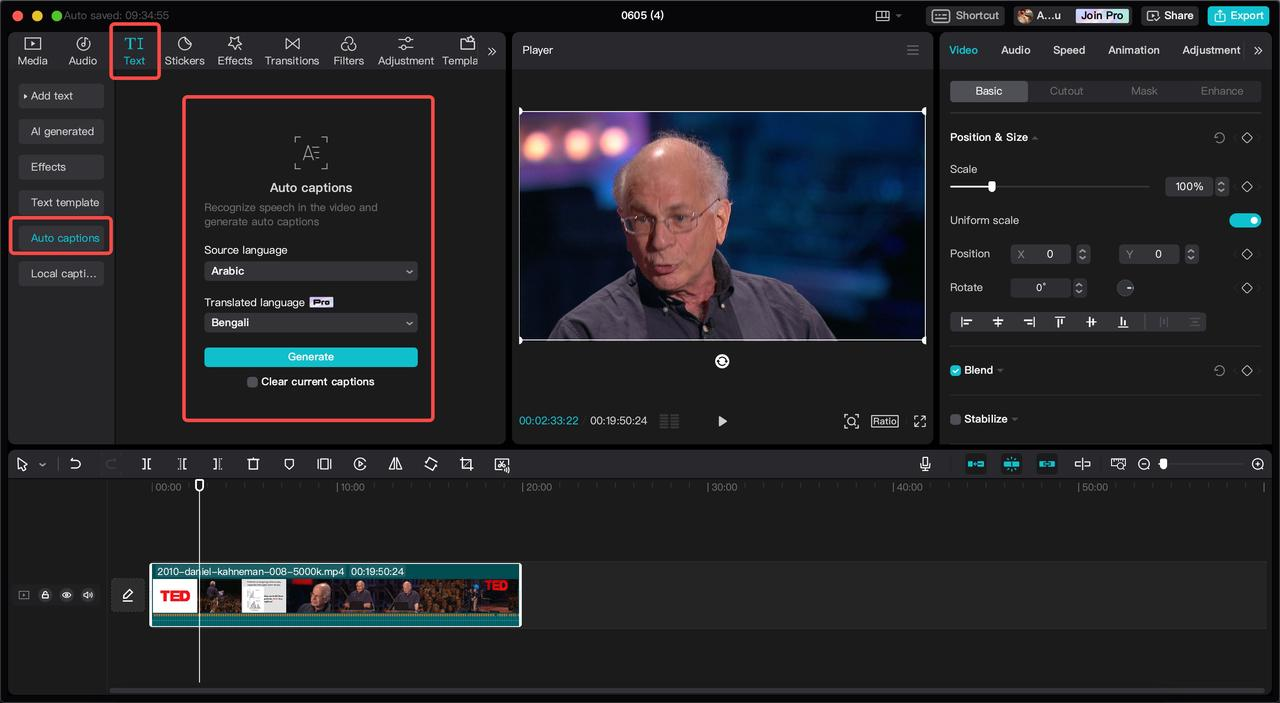
Task: Open the Stickers tab
Action: coord(184,51)
